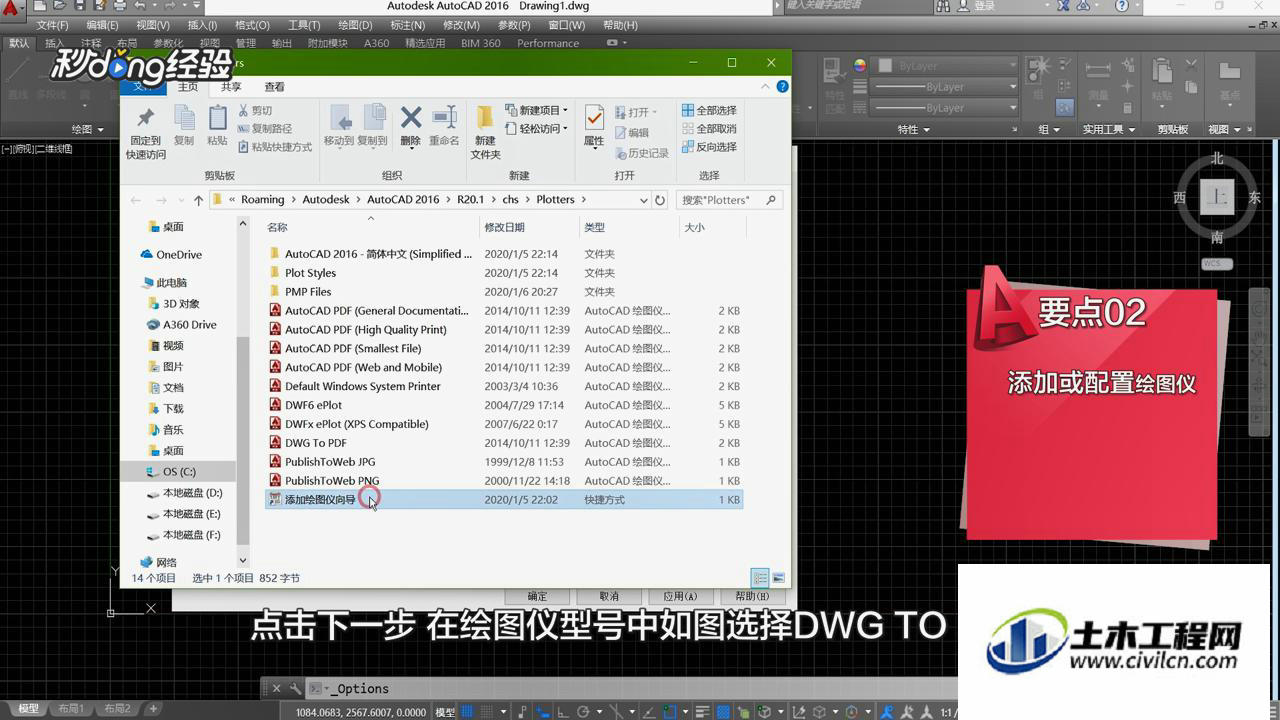Click the OK button in Options dialog
Viewport: 1280px width, 720px height.
click(x=537, y=597)
